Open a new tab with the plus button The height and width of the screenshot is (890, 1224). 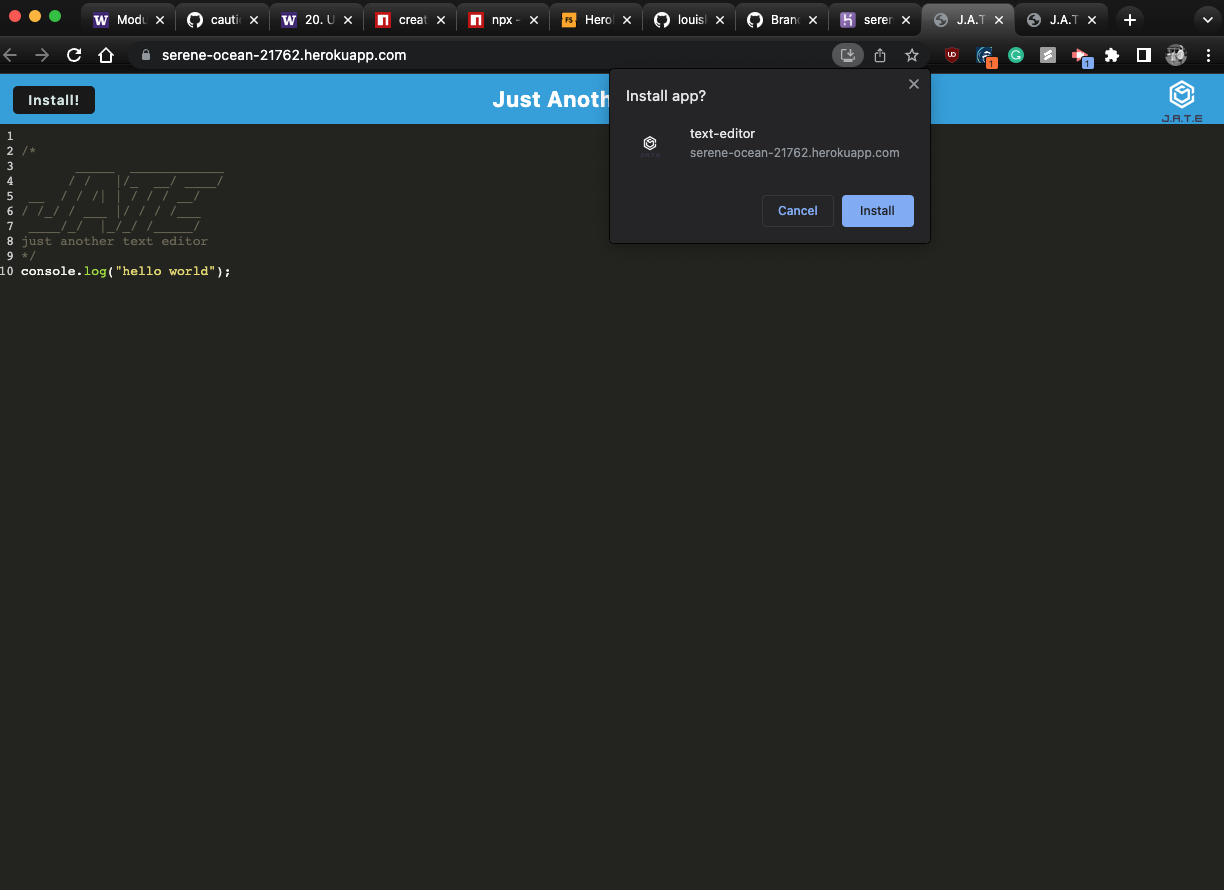click(x=1130, y=18)
